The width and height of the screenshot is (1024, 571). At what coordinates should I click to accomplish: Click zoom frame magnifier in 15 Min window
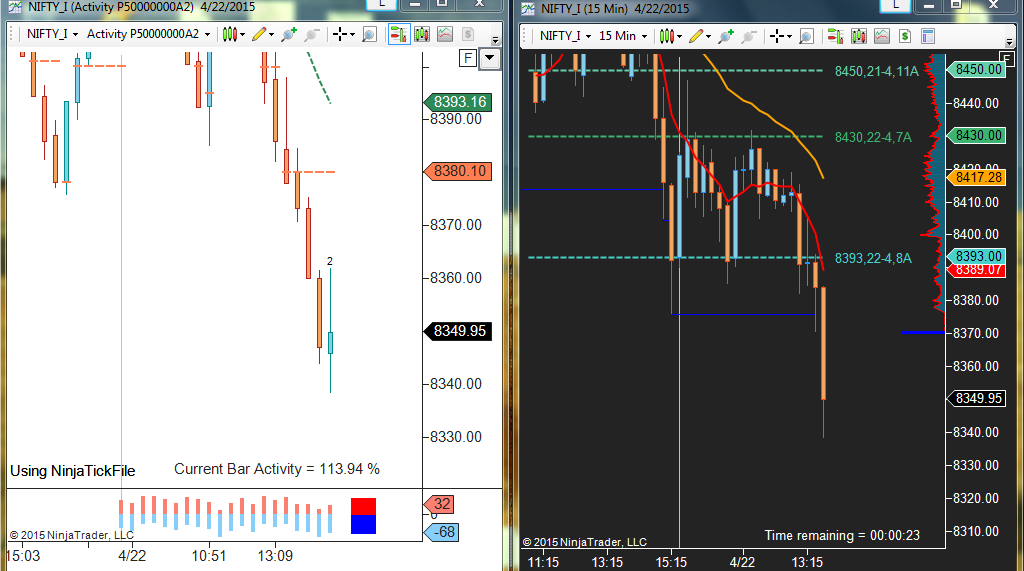click(x=806, y=36)
